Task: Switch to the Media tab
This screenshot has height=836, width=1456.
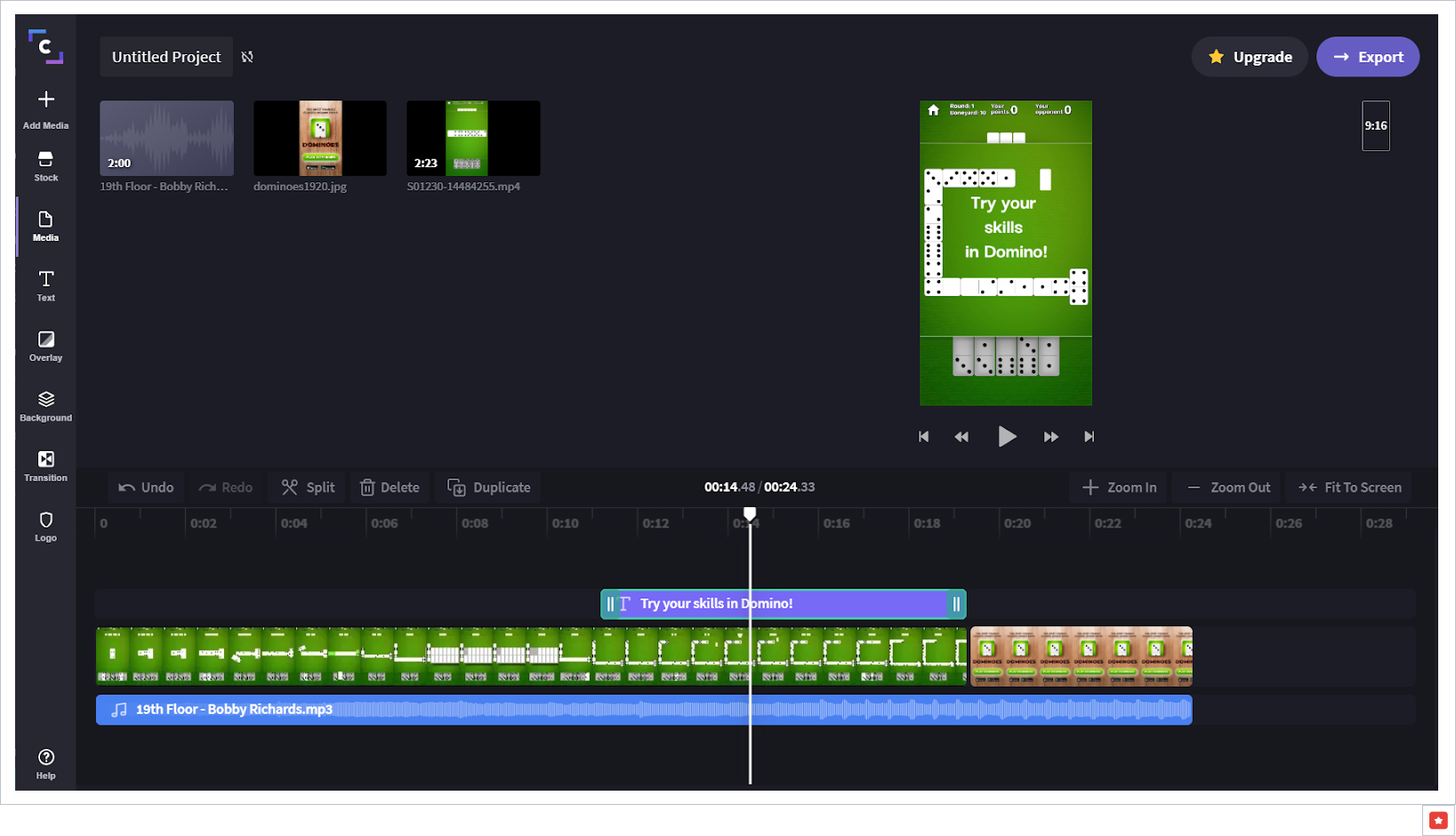Action: pyautogui.click(x=45, y=226)
